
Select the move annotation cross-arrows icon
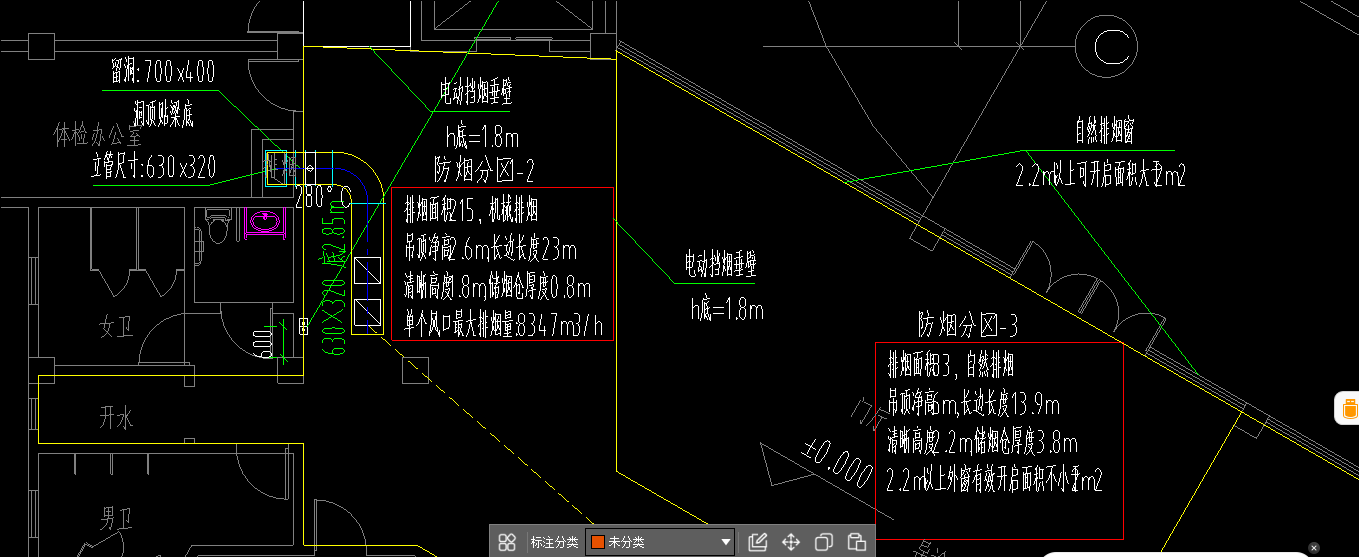(x=790, y=542)
